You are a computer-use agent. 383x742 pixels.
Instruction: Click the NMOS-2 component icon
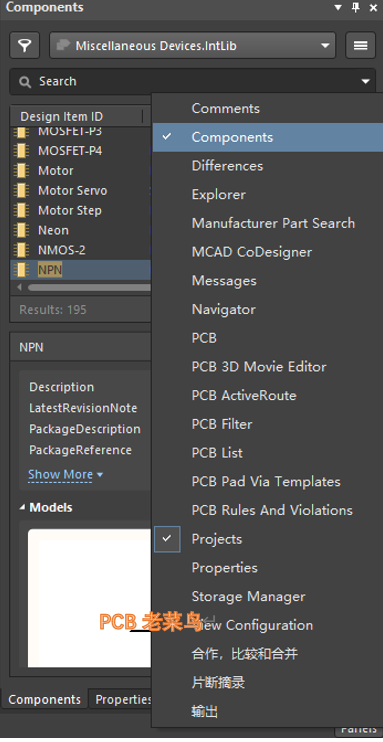[x=21, y=250]
